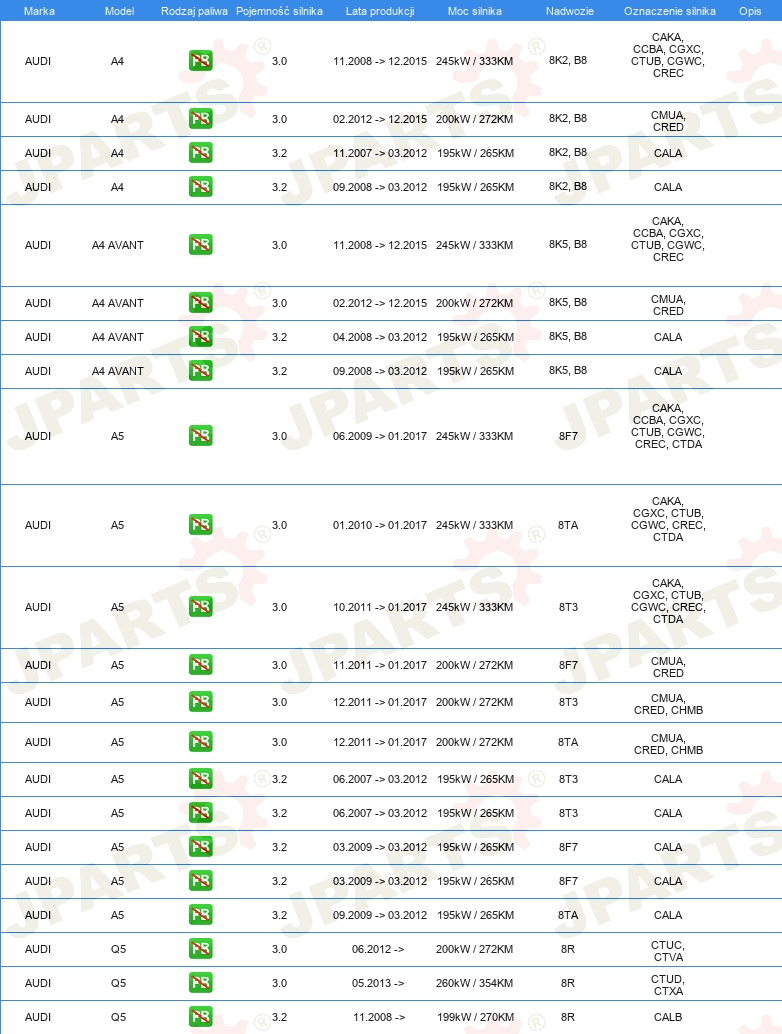
Task: Click engine codes CTUC, CTVA
Action: [669, 951]
